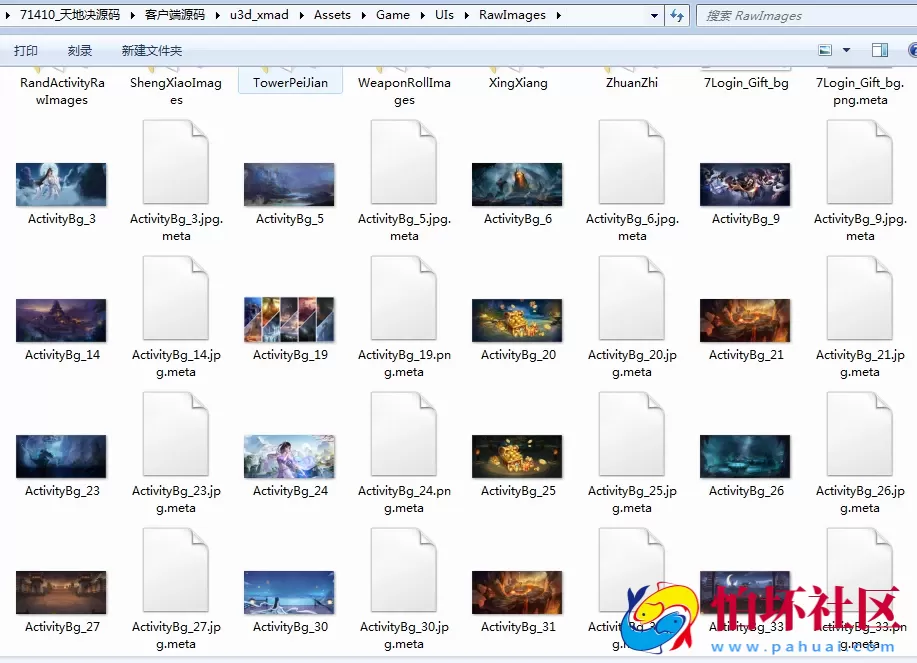This screenshot has width=917, height=663.
Task: Select the ActivityBg_20 treasure image thumbnail
Action: pyautogui.click(x=517, y=320)
